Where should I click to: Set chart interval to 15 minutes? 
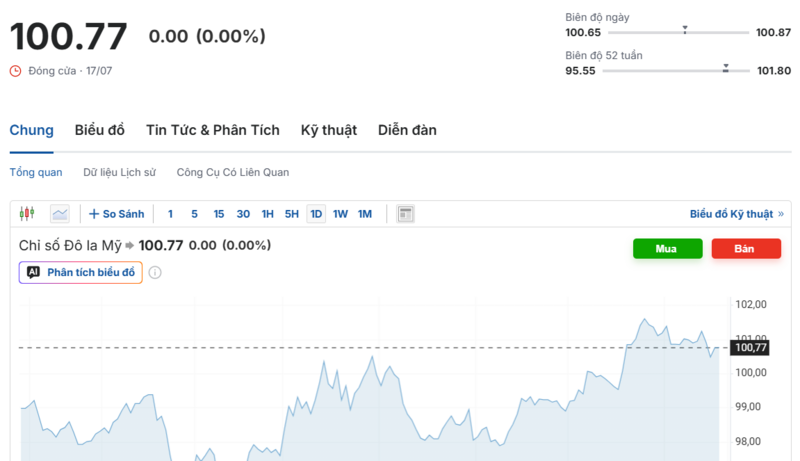tap(219, 214)
